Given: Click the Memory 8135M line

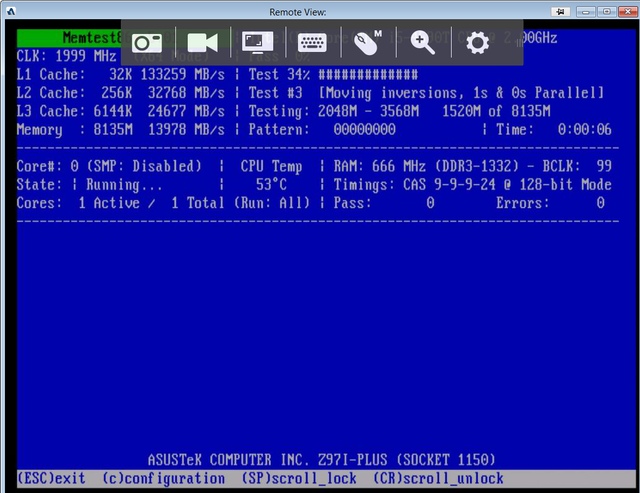Looking at the screenshot, I should coord(121,130).
